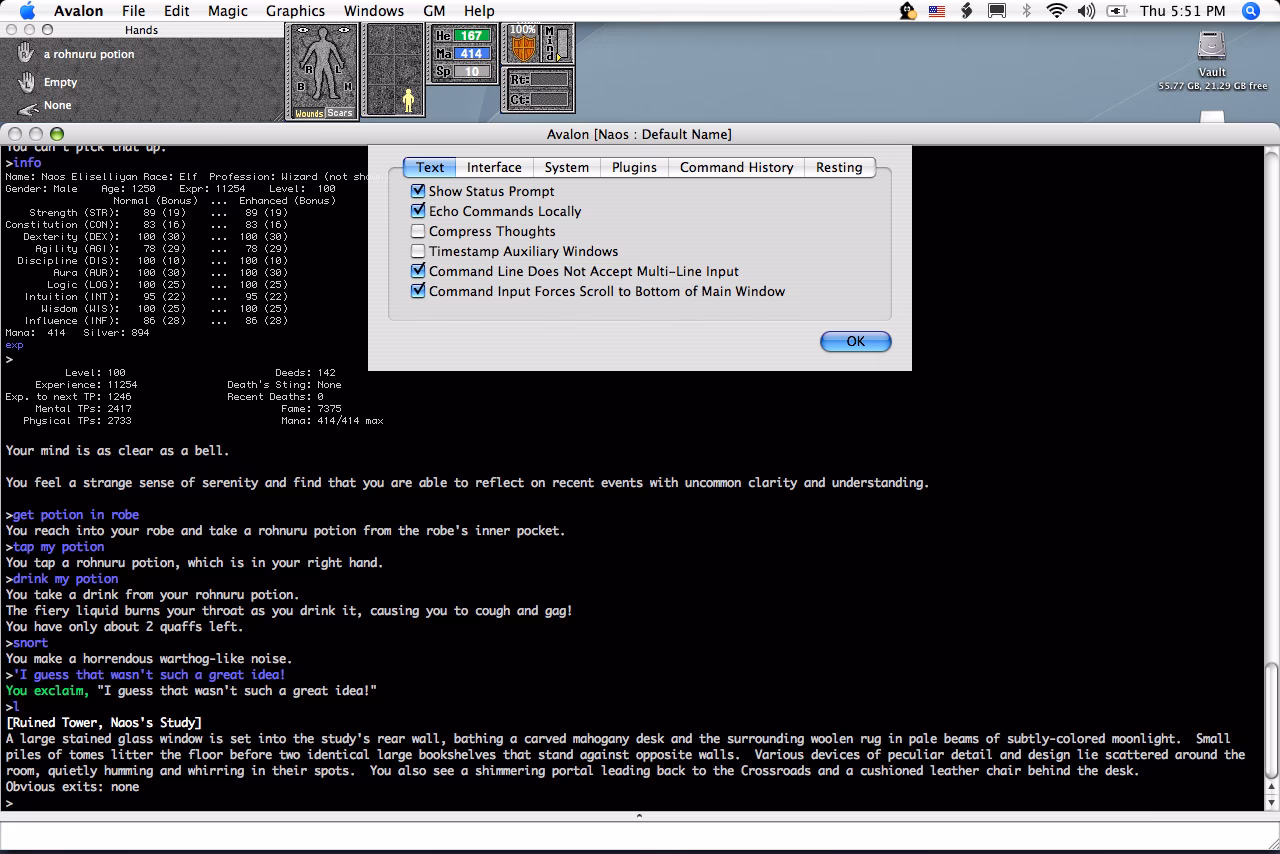Uncheck Show Status Prompt

418,191
